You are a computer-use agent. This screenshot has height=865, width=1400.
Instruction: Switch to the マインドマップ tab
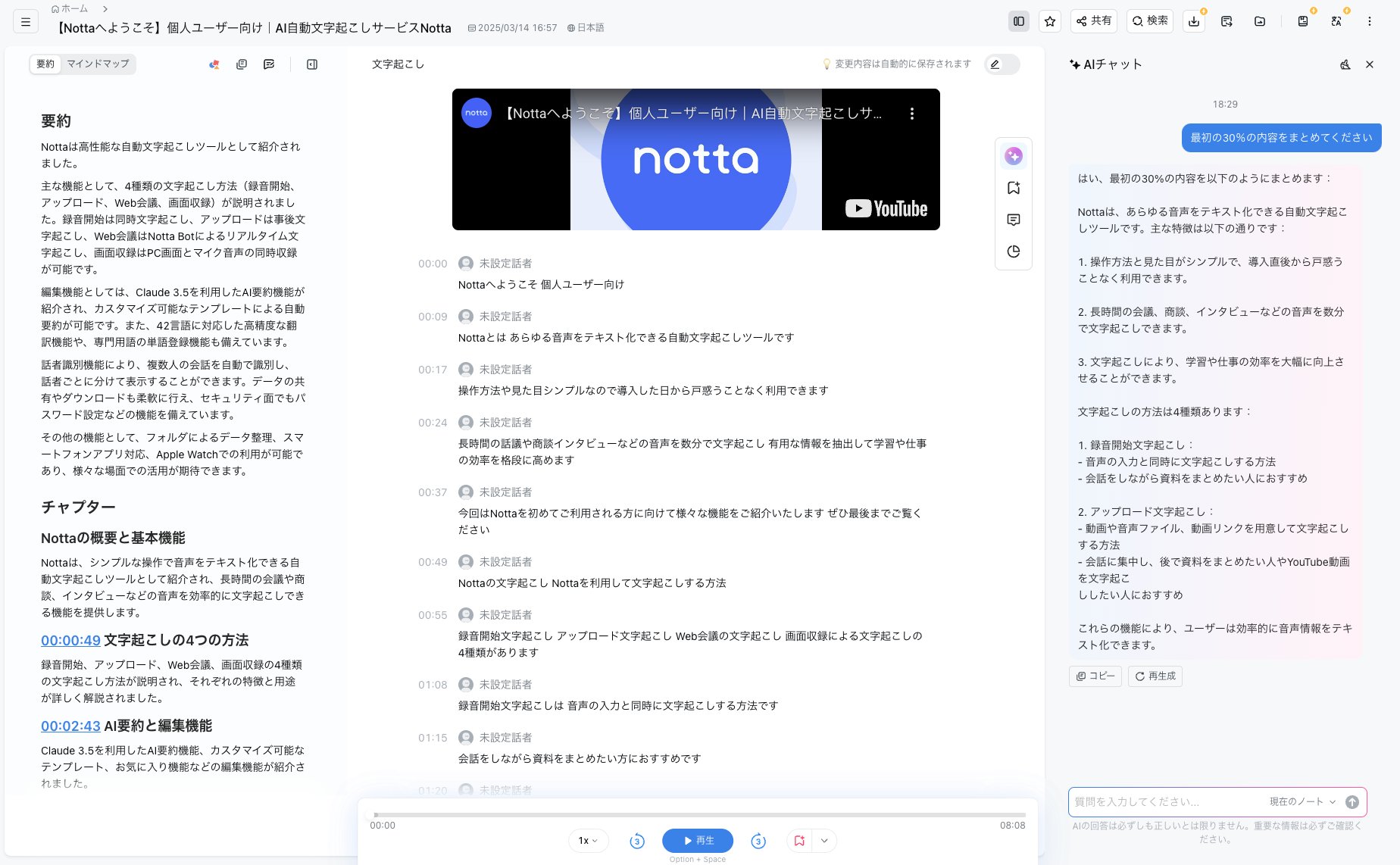pyautogui.click(x=98, y=64)
